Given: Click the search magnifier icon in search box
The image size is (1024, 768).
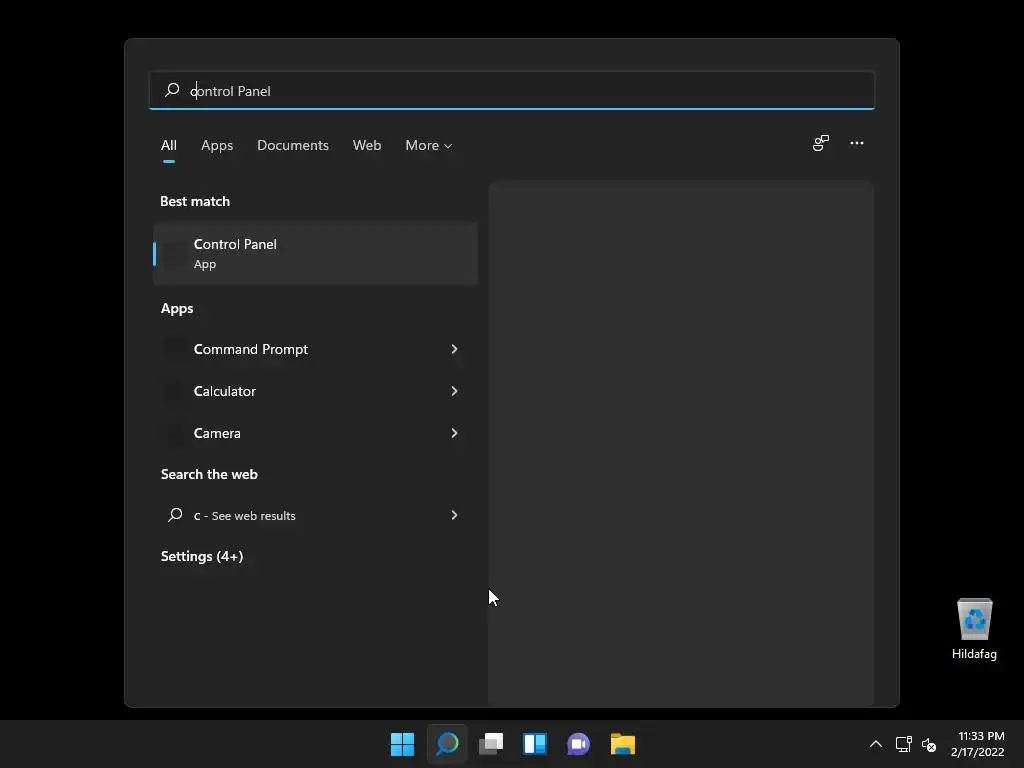Looking at the screenshot, I should (172, 90).
